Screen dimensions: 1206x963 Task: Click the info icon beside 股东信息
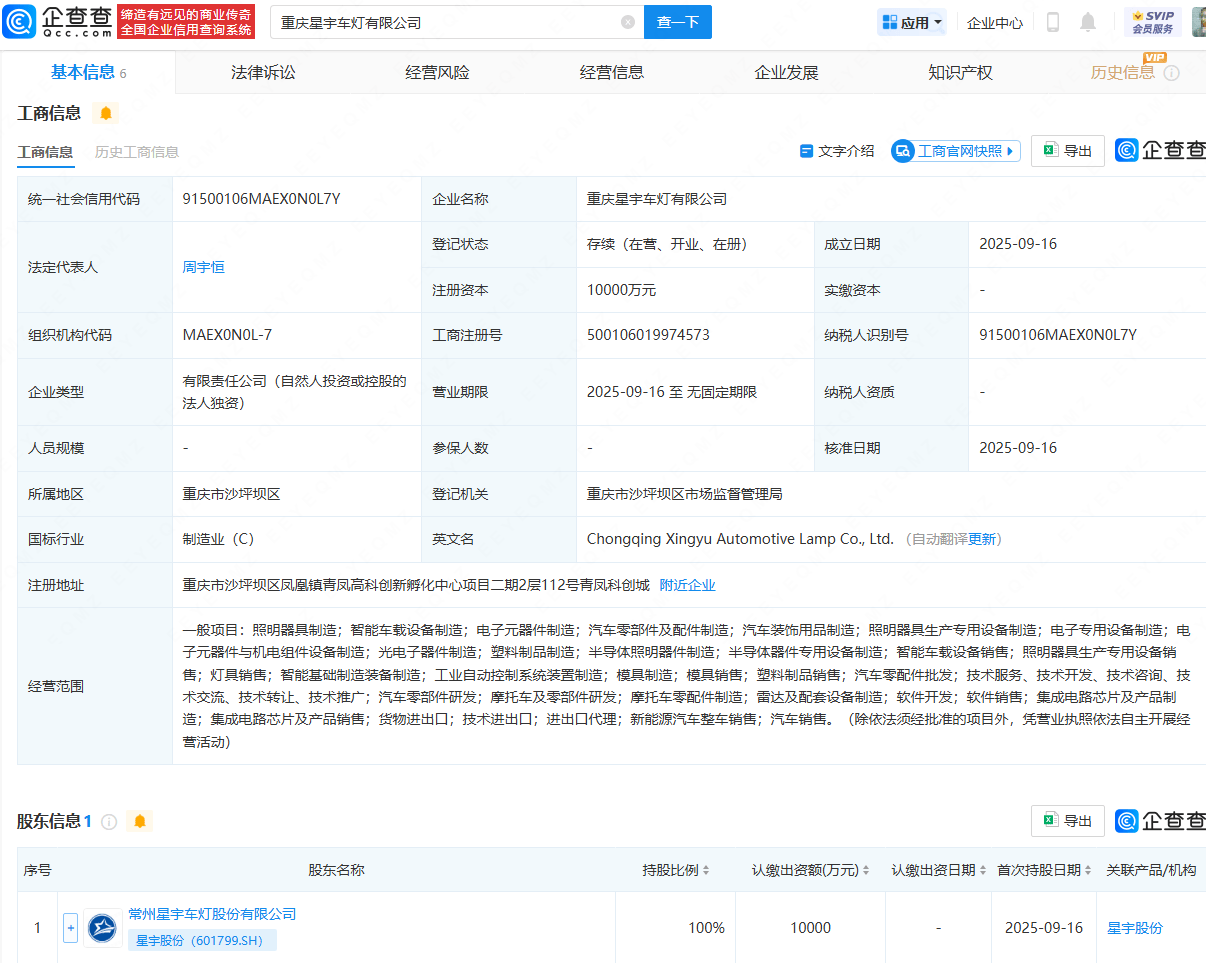[110, 820]
